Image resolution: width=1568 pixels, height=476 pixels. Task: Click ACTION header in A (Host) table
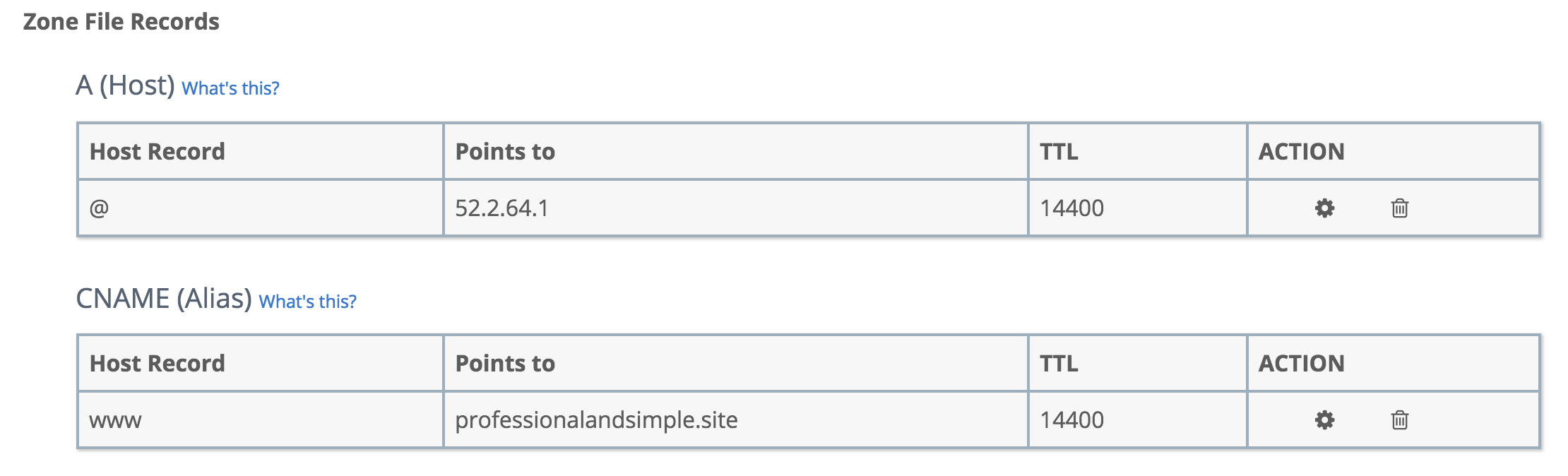coord(1301,152)
